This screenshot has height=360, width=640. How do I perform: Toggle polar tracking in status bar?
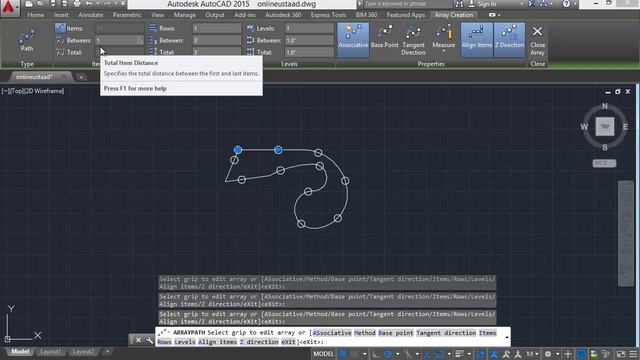388,353
